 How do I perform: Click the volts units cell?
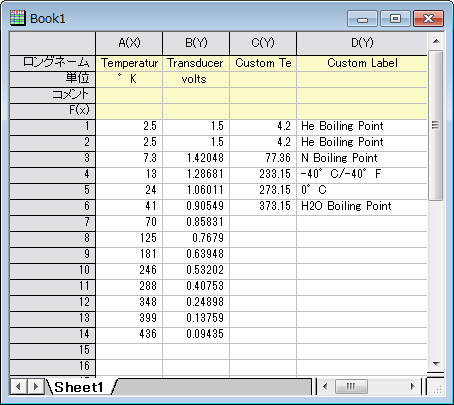point(196,79)
